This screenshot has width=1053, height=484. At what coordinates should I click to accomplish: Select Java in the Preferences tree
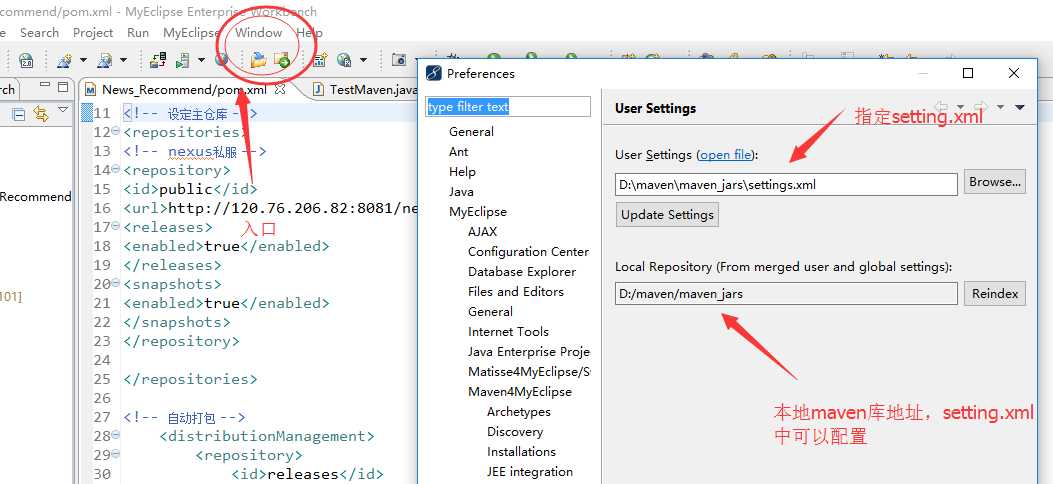click(461, 192)
